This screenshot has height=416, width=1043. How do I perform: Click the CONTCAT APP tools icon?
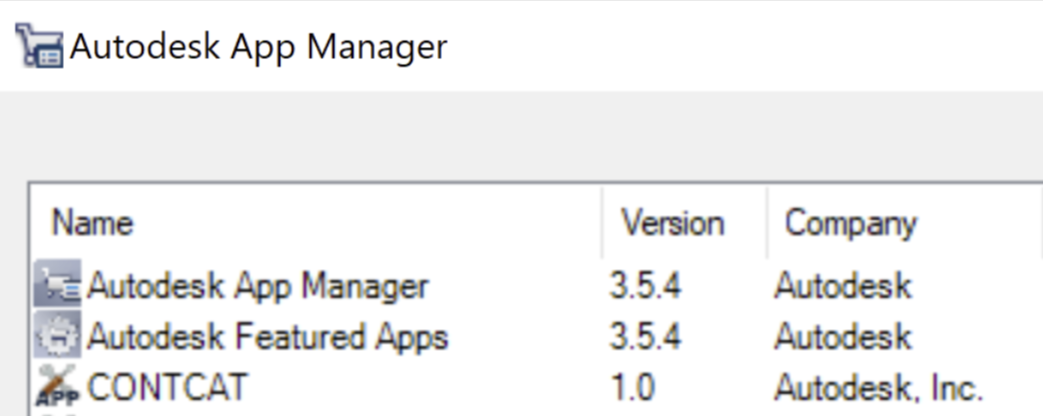click(x=57, y=385)
